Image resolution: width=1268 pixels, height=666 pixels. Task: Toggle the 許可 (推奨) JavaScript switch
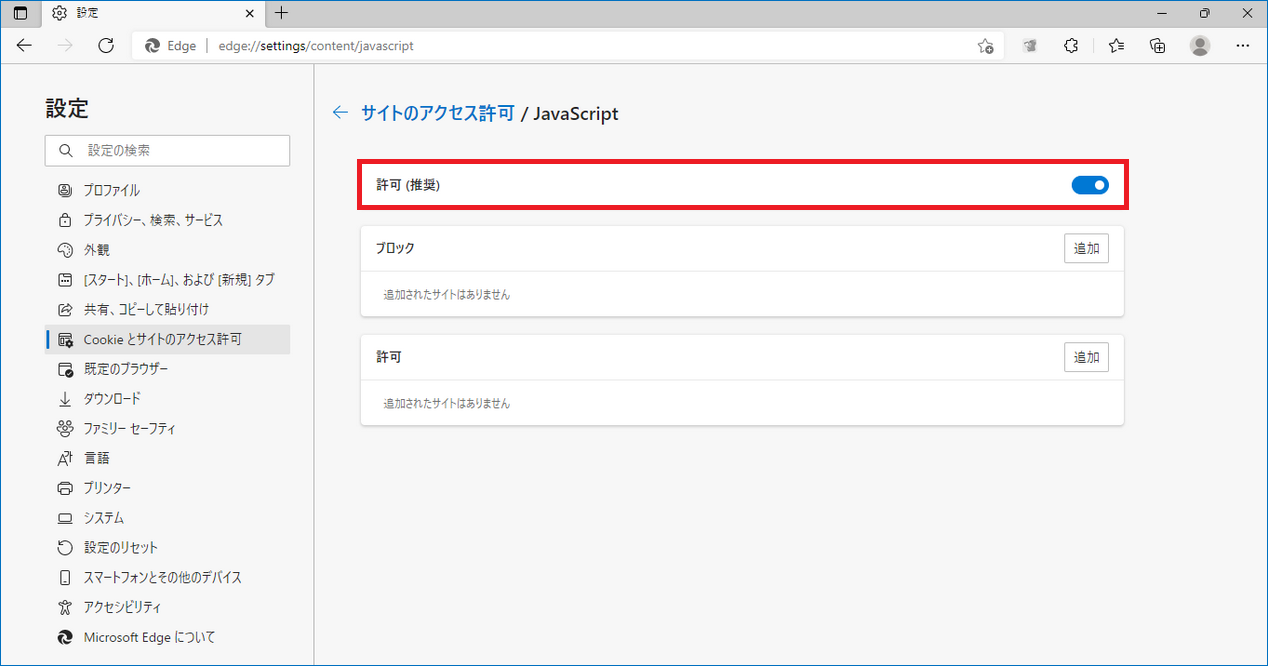1089,185
